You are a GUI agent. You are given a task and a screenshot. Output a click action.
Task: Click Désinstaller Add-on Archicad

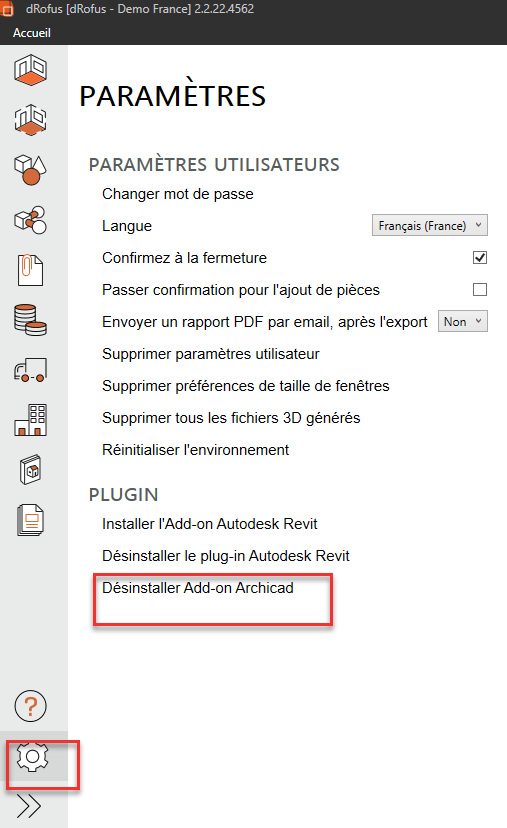pos(198,588)
